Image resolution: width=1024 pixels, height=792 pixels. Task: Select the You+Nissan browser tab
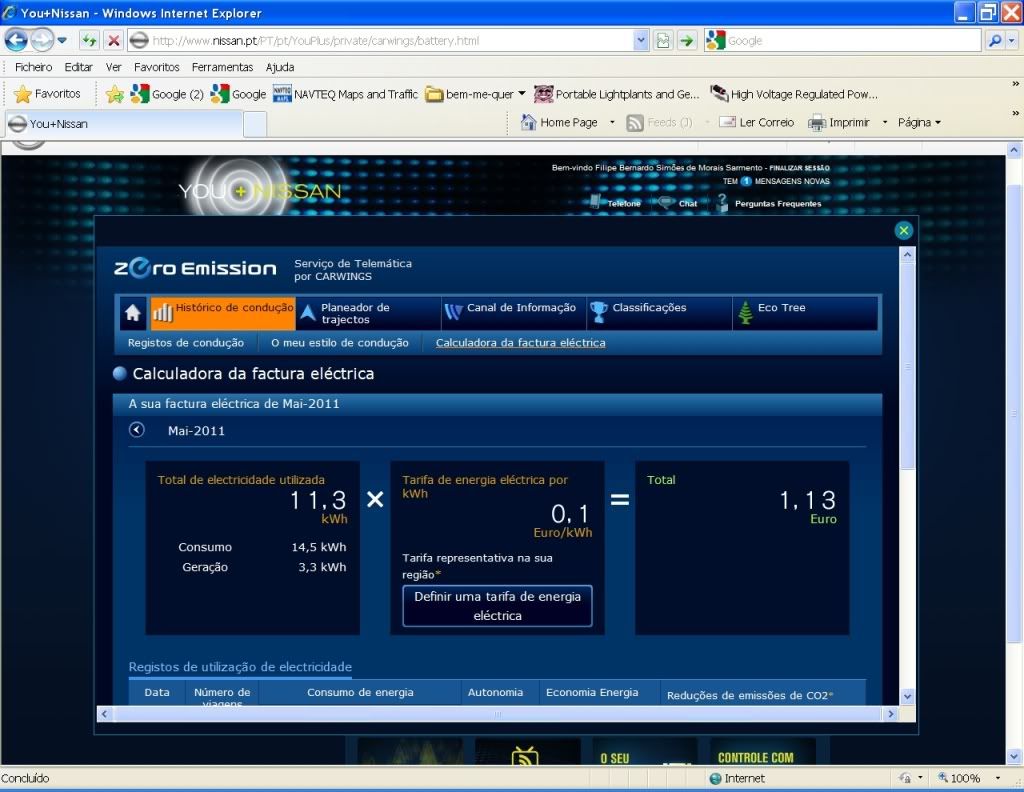[124, 123]
